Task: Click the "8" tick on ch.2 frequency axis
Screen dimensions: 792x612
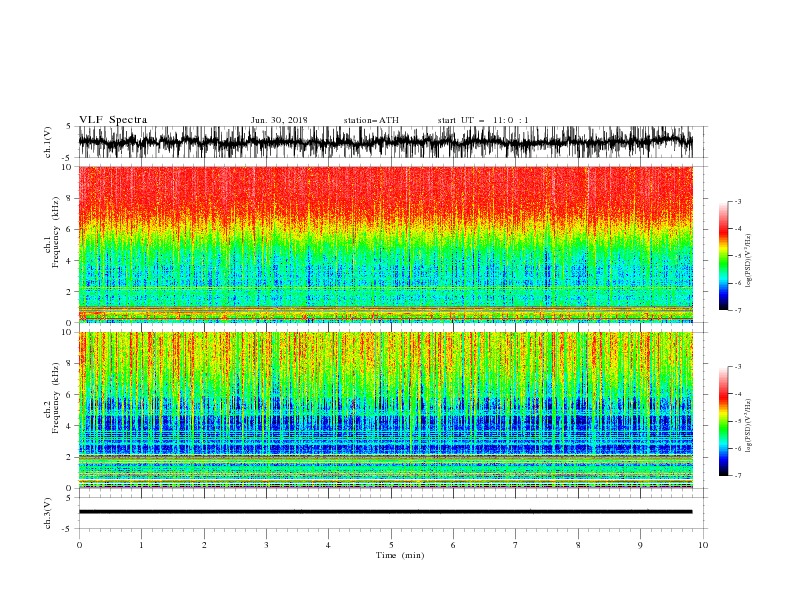Action: tap(69, 364)
